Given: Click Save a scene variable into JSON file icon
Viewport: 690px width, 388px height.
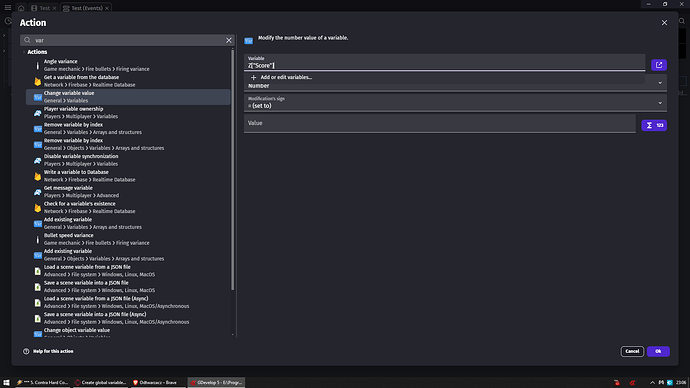Looking at the screenshot, I should [37, 287].
